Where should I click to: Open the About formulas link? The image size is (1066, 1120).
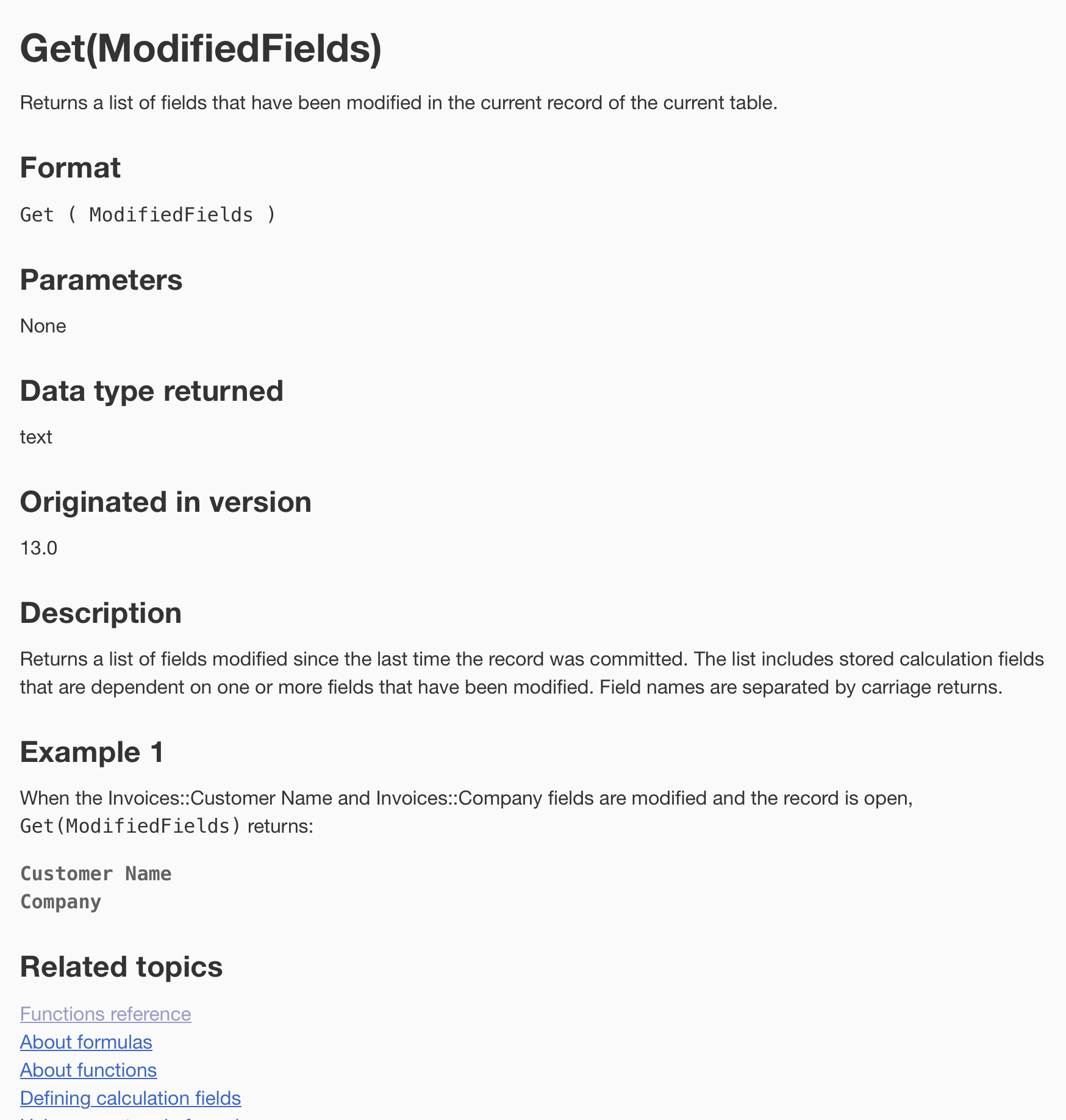coord(86,1042)
